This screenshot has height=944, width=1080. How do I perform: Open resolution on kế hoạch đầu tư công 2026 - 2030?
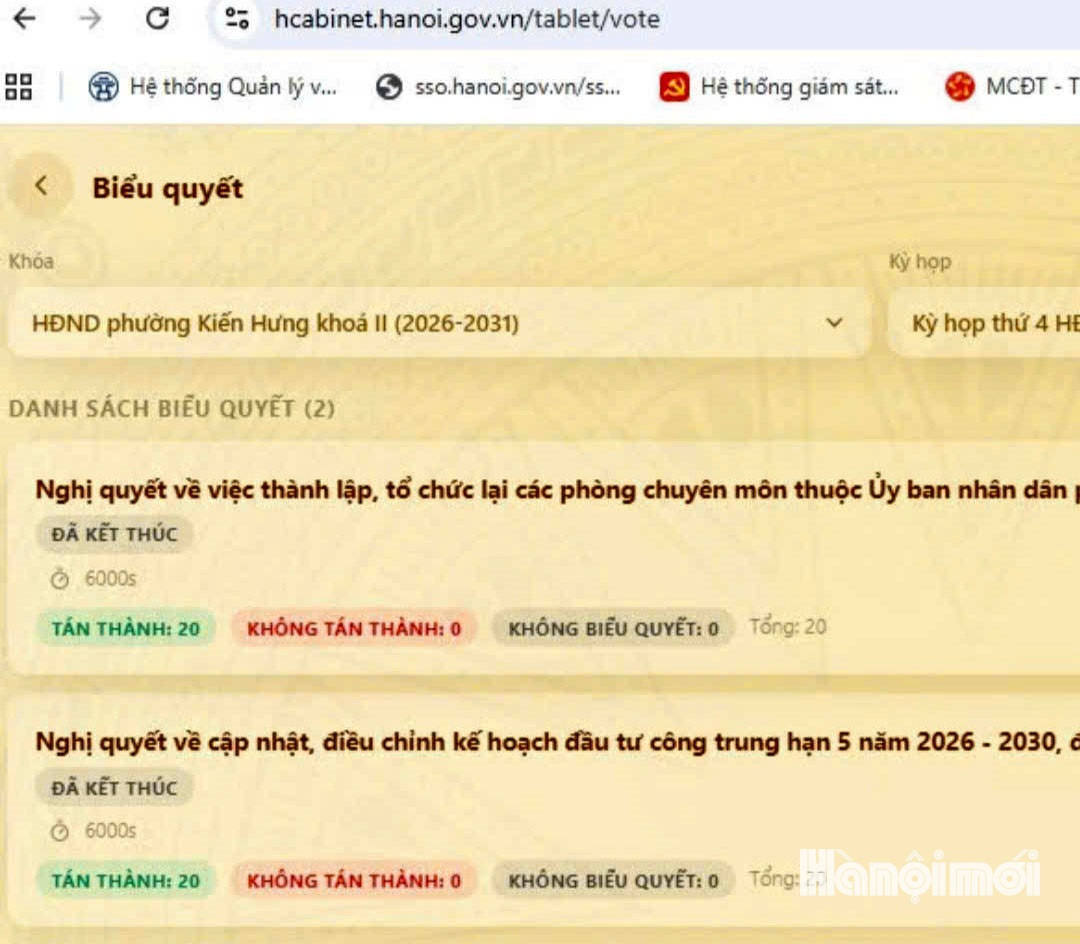click(557, 742)
